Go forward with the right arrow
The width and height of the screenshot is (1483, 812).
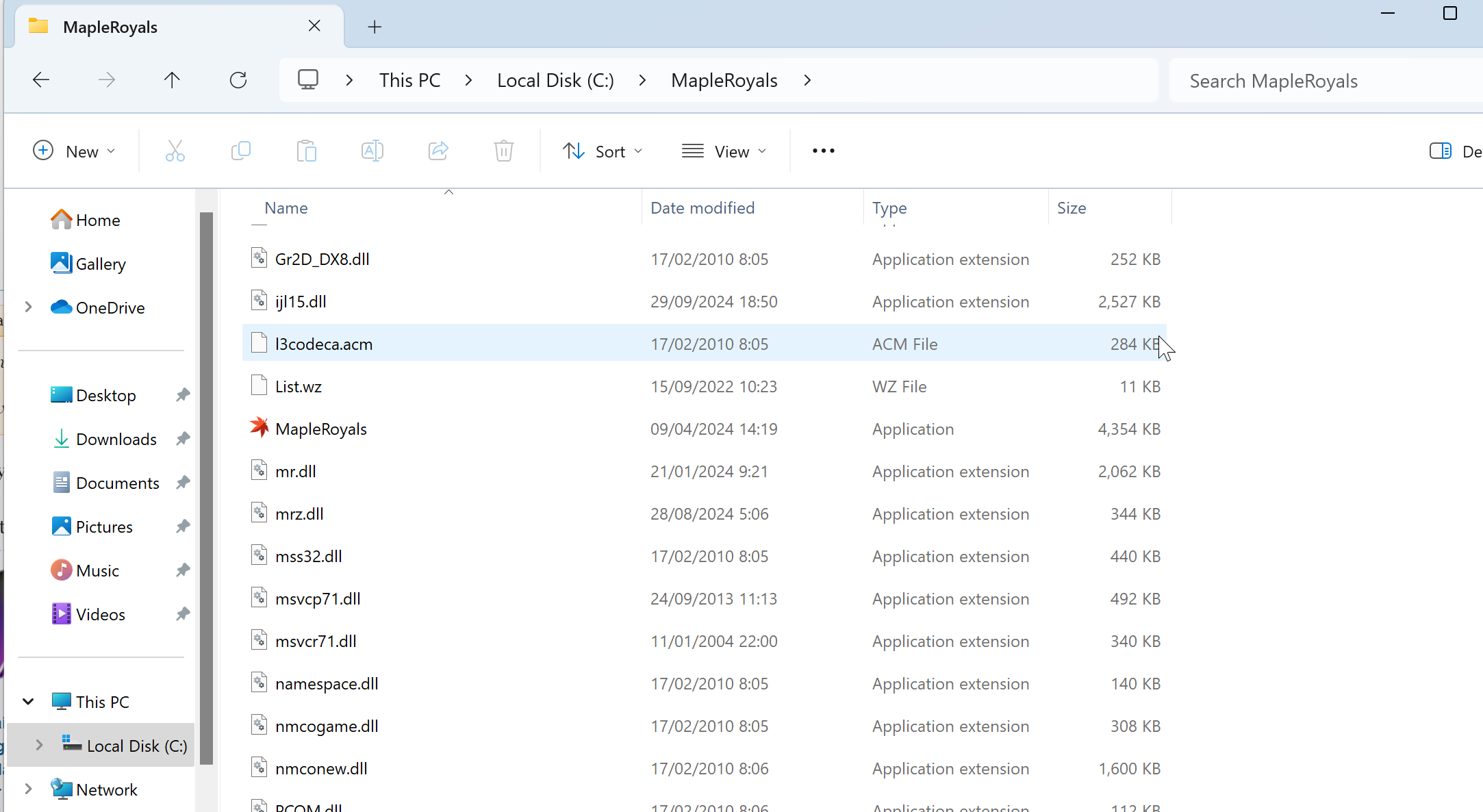(107, 80)
